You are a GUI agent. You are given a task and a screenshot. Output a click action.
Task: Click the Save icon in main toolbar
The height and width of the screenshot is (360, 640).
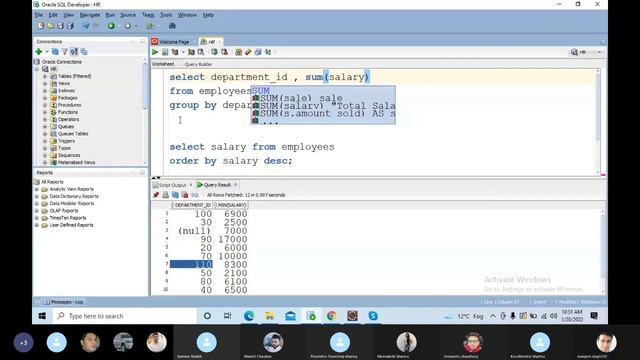(60, 26)
